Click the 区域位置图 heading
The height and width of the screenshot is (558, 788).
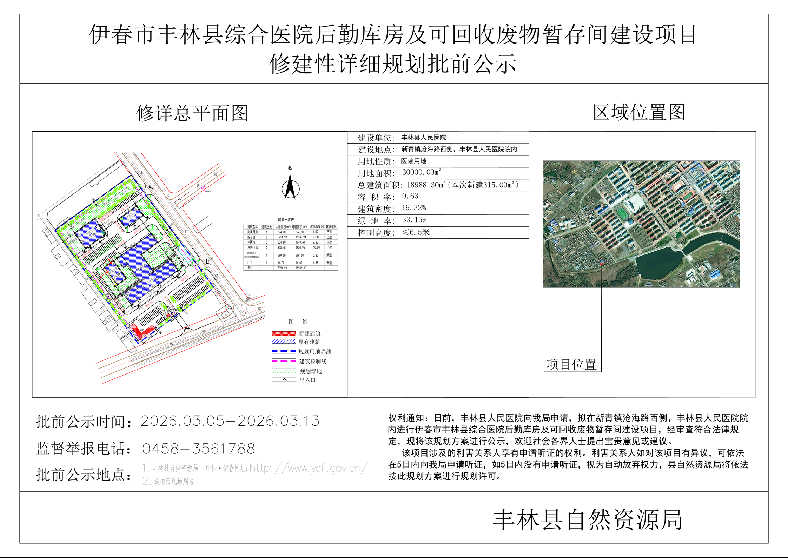click(x=639, y=112)
